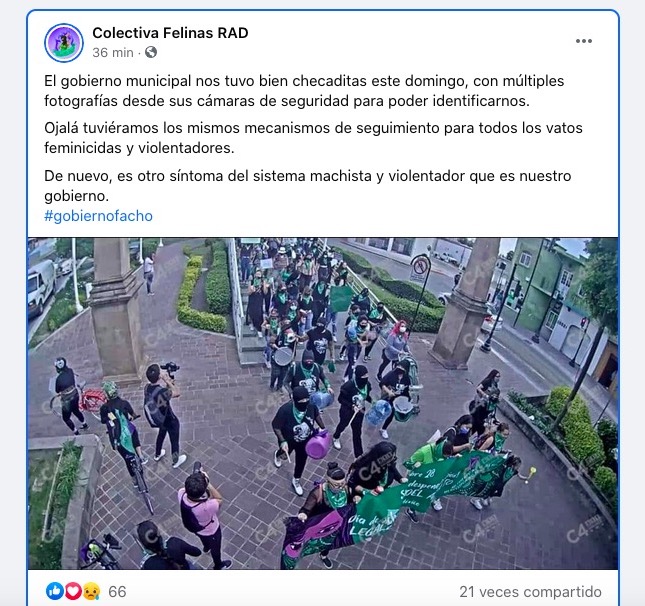This screenshot has width=645, height=606.
Task: Click the red heart Love reaction icon
Action: click(x=73, y=591)
